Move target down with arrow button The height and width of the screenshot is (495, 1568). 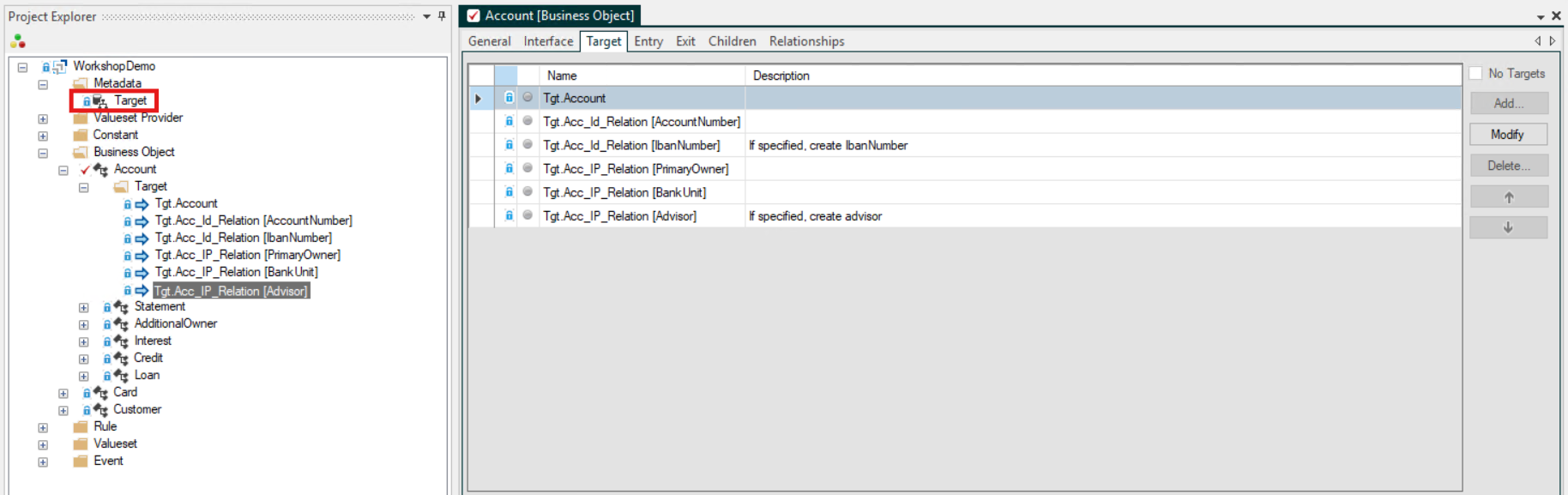pyautogui.click(x=1509, y=227)
